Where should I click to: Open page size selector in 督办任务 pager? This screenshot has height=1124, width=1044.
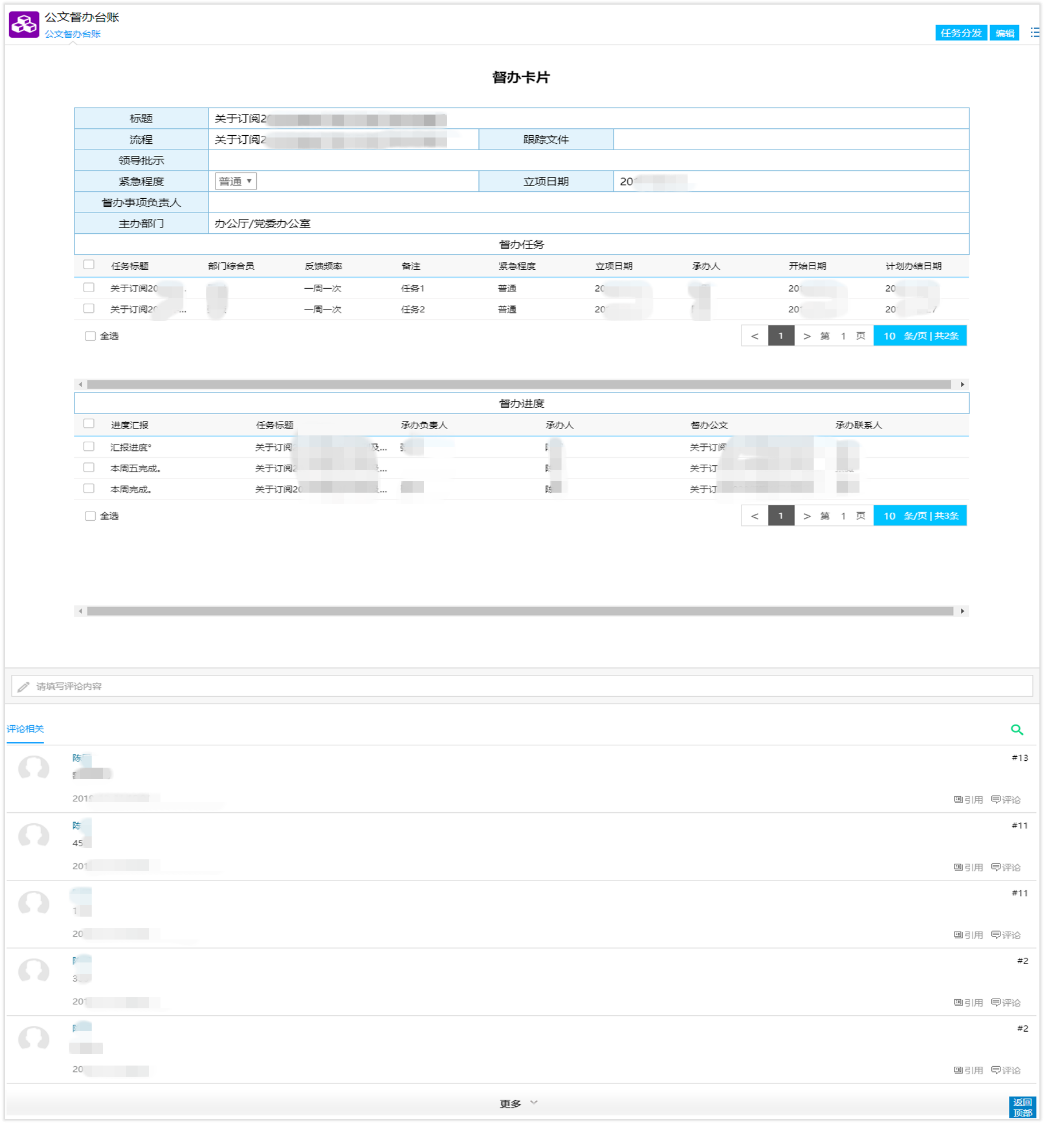[920, 336]
